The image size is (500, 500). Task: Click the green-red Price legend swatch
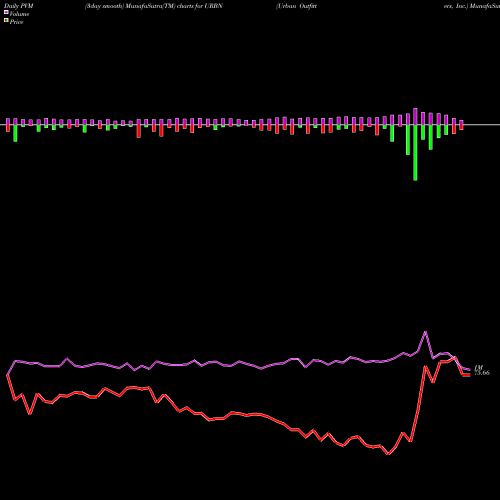coord(6,21)
